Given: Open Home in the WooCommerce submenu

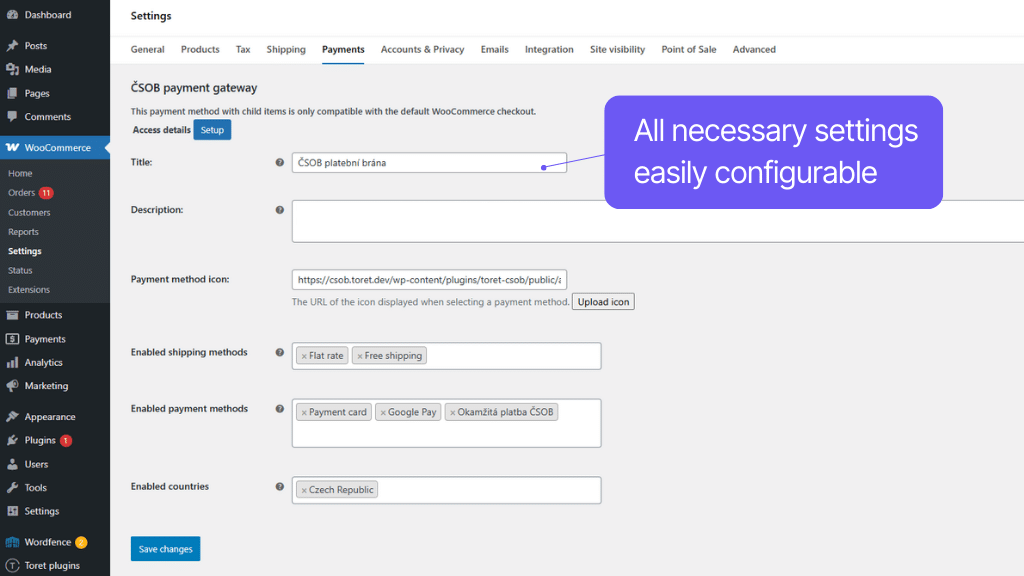Looking at the screenshot, I should tap(20, 174).
